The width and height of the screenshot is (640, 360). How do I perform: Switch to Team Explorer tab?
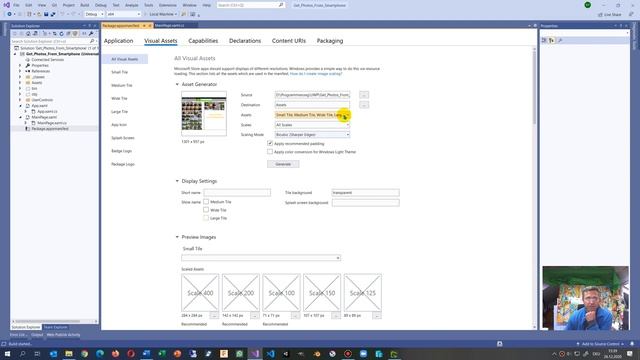[x=55, y=327]
